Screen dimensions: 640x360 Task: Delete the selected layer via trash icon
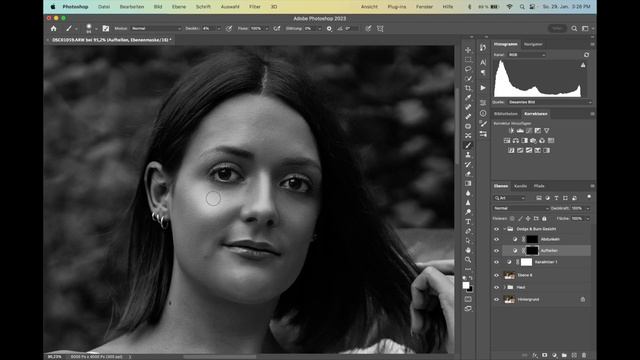[x=584, y=356]
